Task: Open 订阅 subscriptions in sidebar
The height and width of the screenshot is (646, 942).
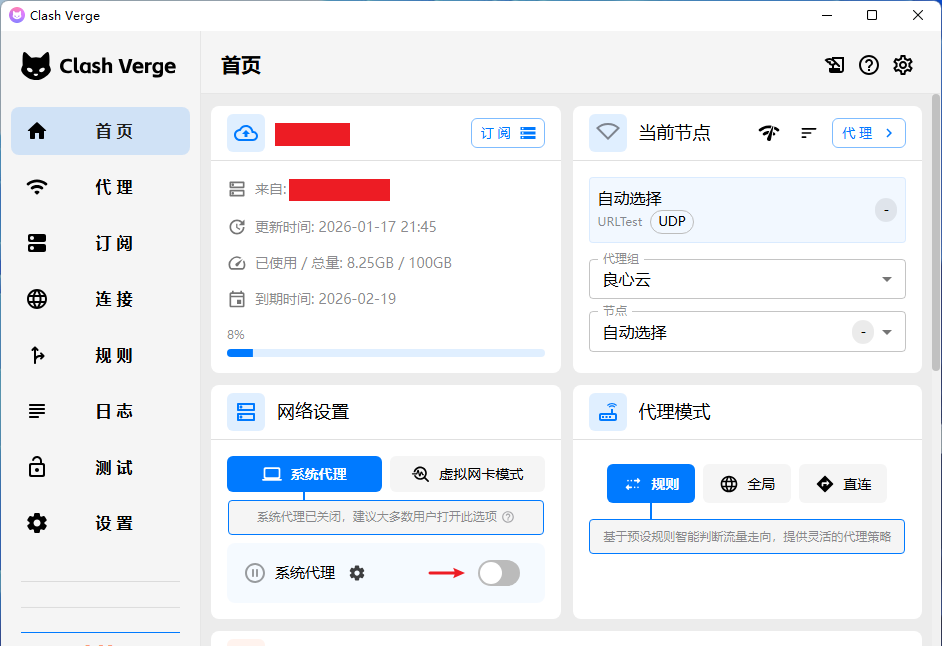Action: click(x=100, y=243)
